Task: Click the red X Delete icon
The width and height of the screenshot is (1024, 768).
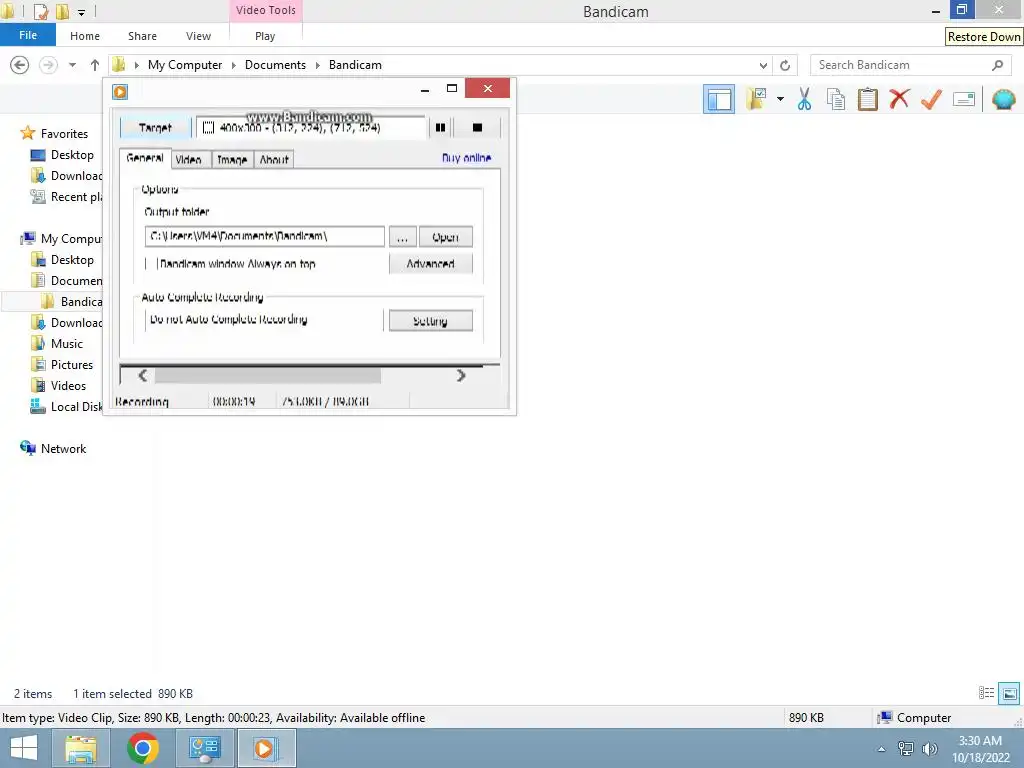Action: point(899,99)
